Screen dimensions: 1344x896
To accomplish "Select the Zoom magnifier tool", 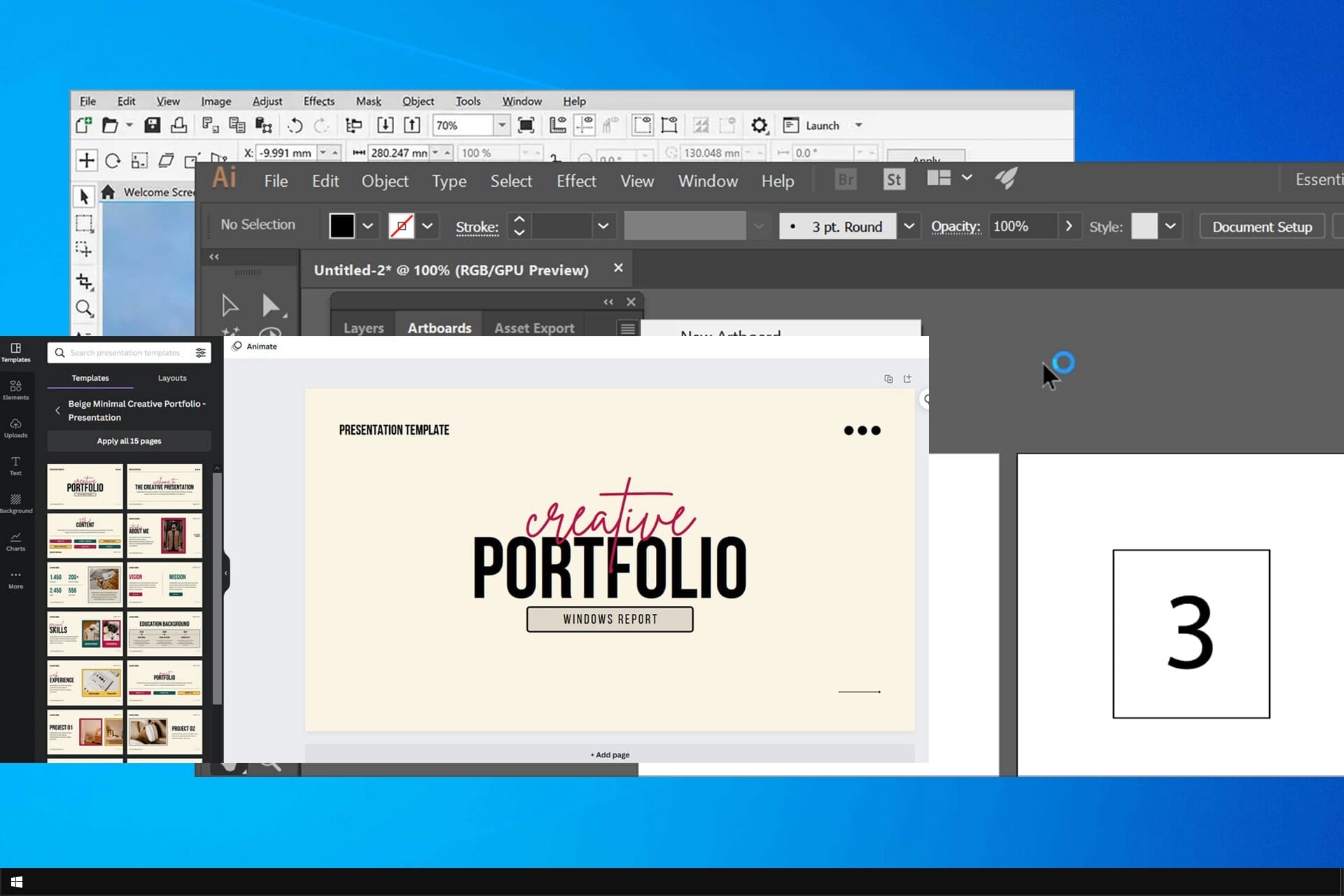I will point(84,308).
